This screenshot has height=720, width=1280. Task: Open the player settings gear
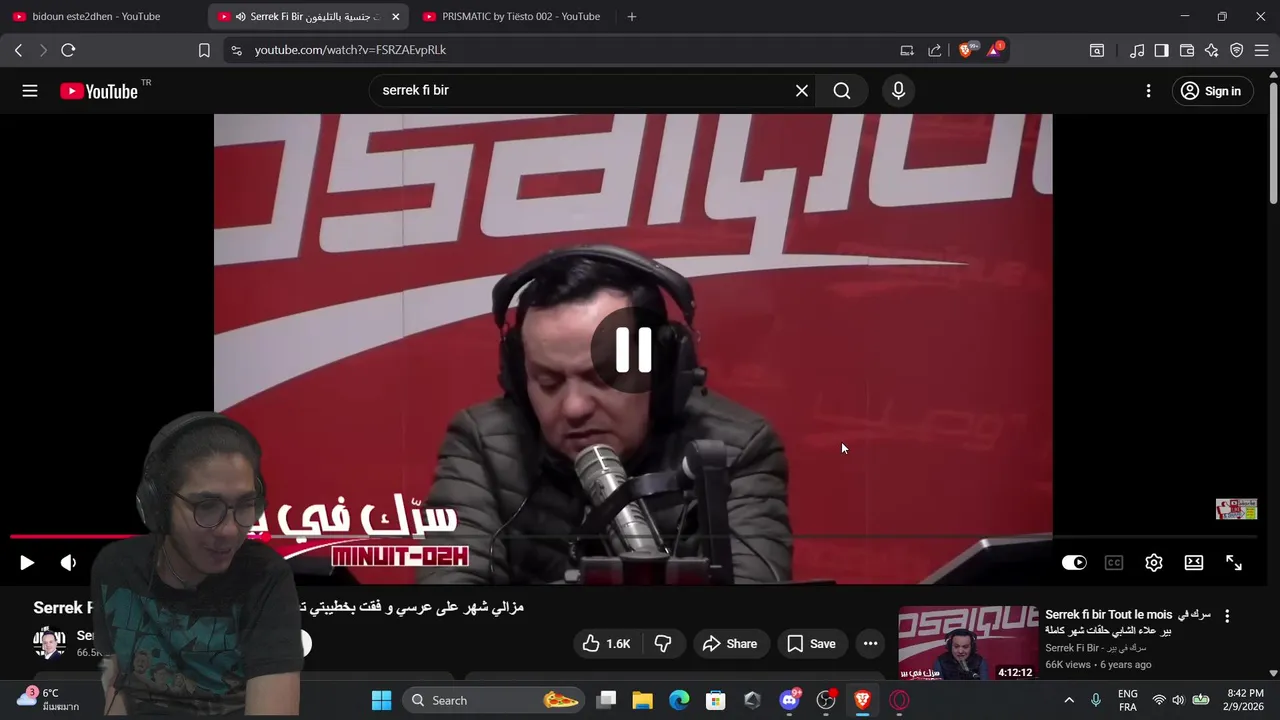coord(1154,563)
